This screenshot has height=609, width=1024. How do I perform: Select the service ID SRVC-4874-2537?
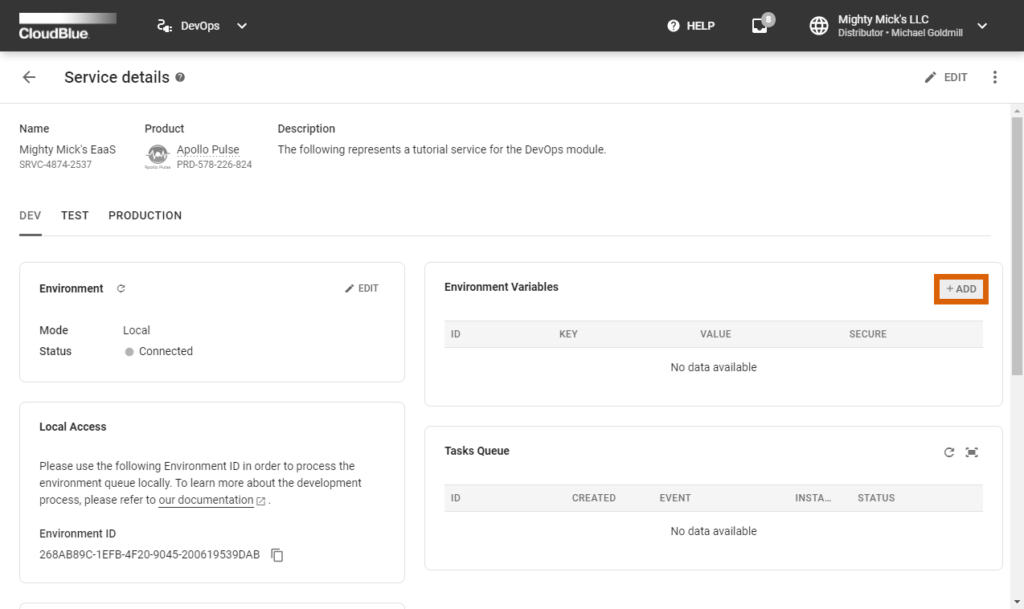(x=56, y=164)
